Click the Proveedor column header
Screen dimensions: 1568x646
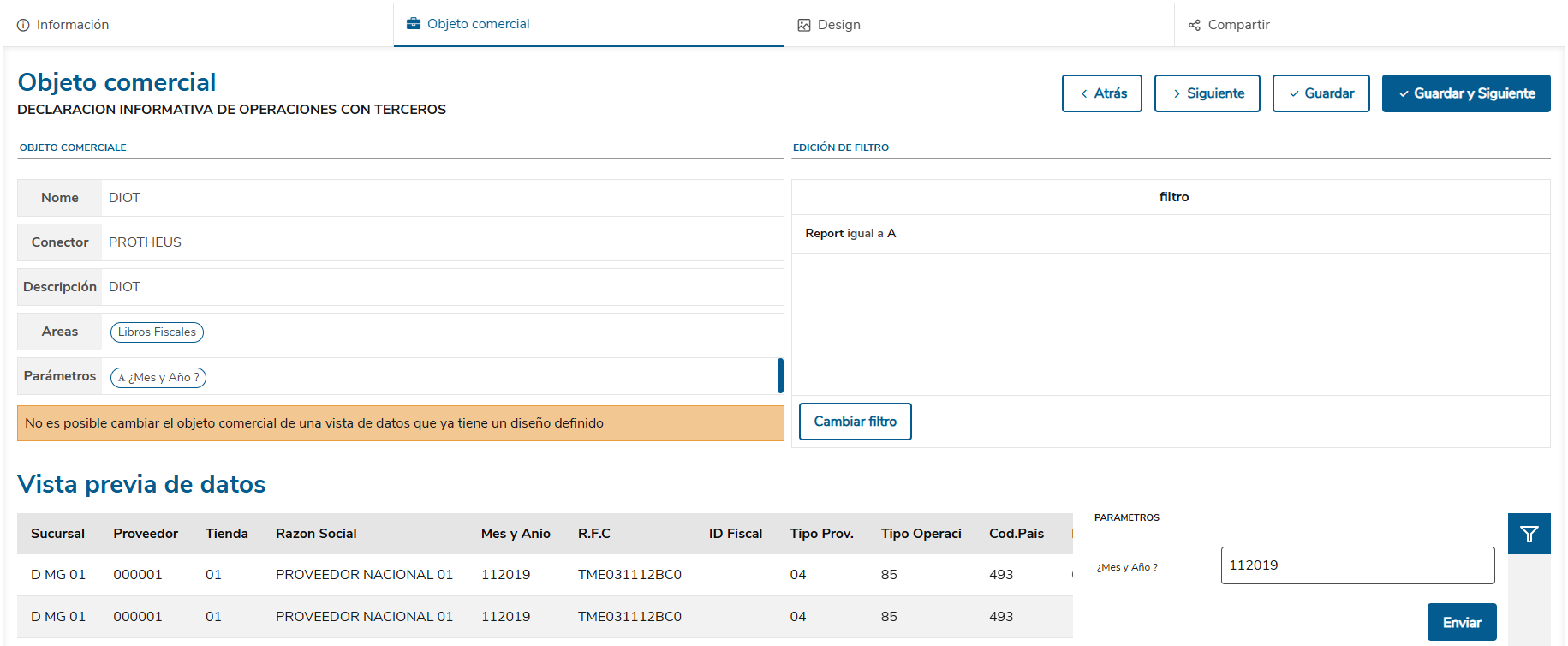[x=146, y=534]
